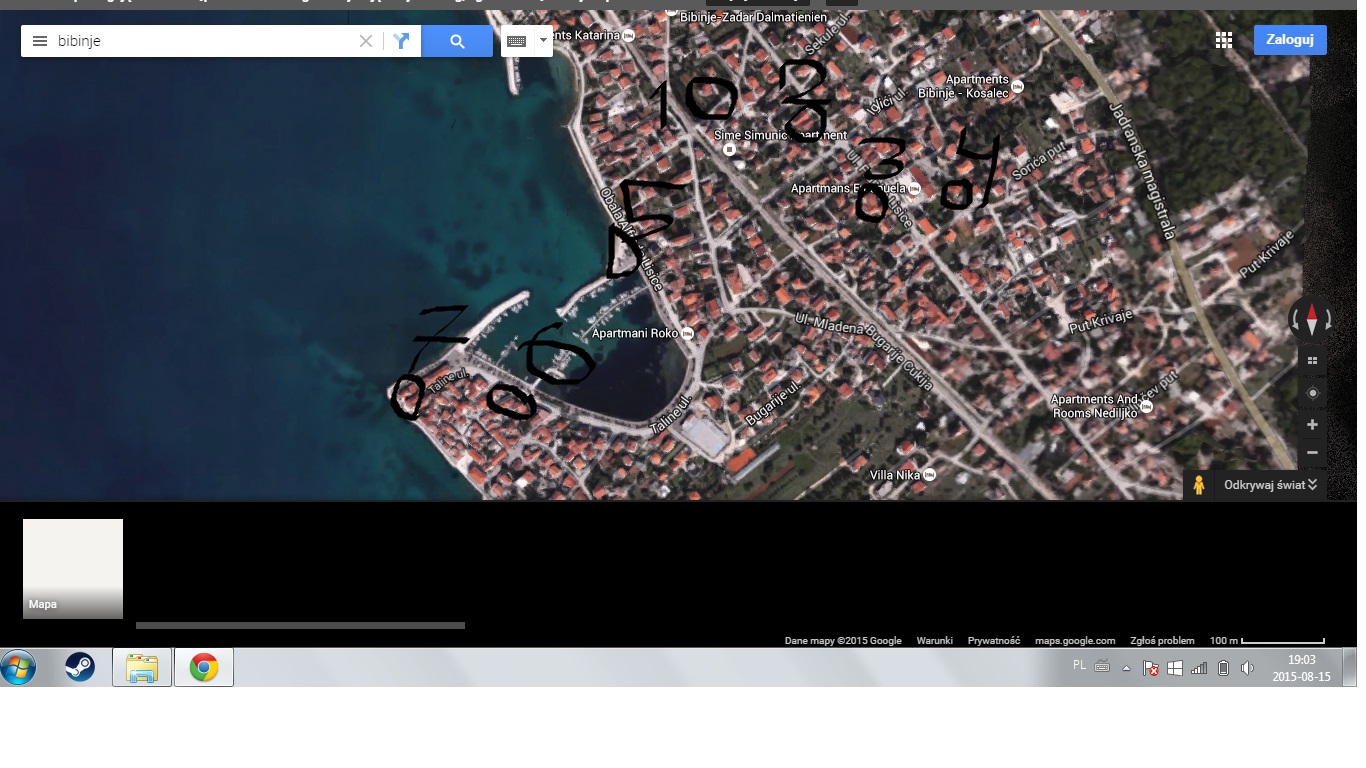The width and height of the screenshot is (1366, 768).
Task: Run the search using the magnifier icon
Action: pyautogui.click(x=457, y=41)
